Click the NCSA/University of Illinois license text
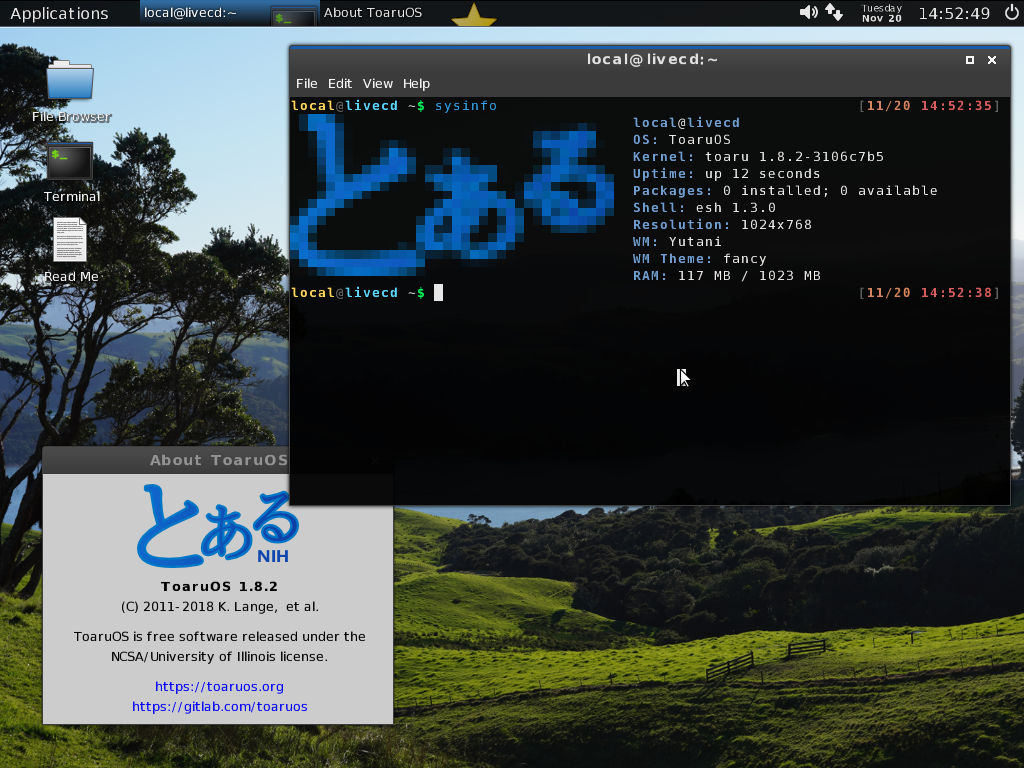 (x=219, y=656)
